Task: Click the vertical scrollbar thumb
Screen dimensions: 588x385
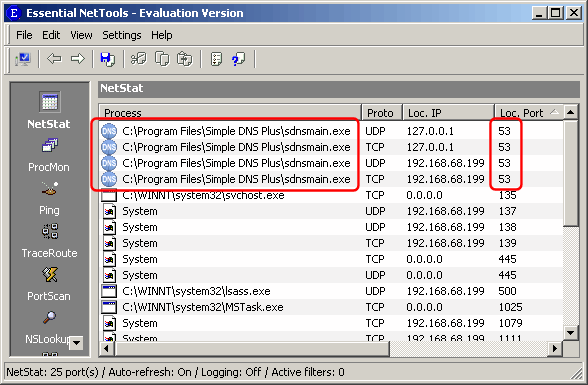Action: coord(571,173)
